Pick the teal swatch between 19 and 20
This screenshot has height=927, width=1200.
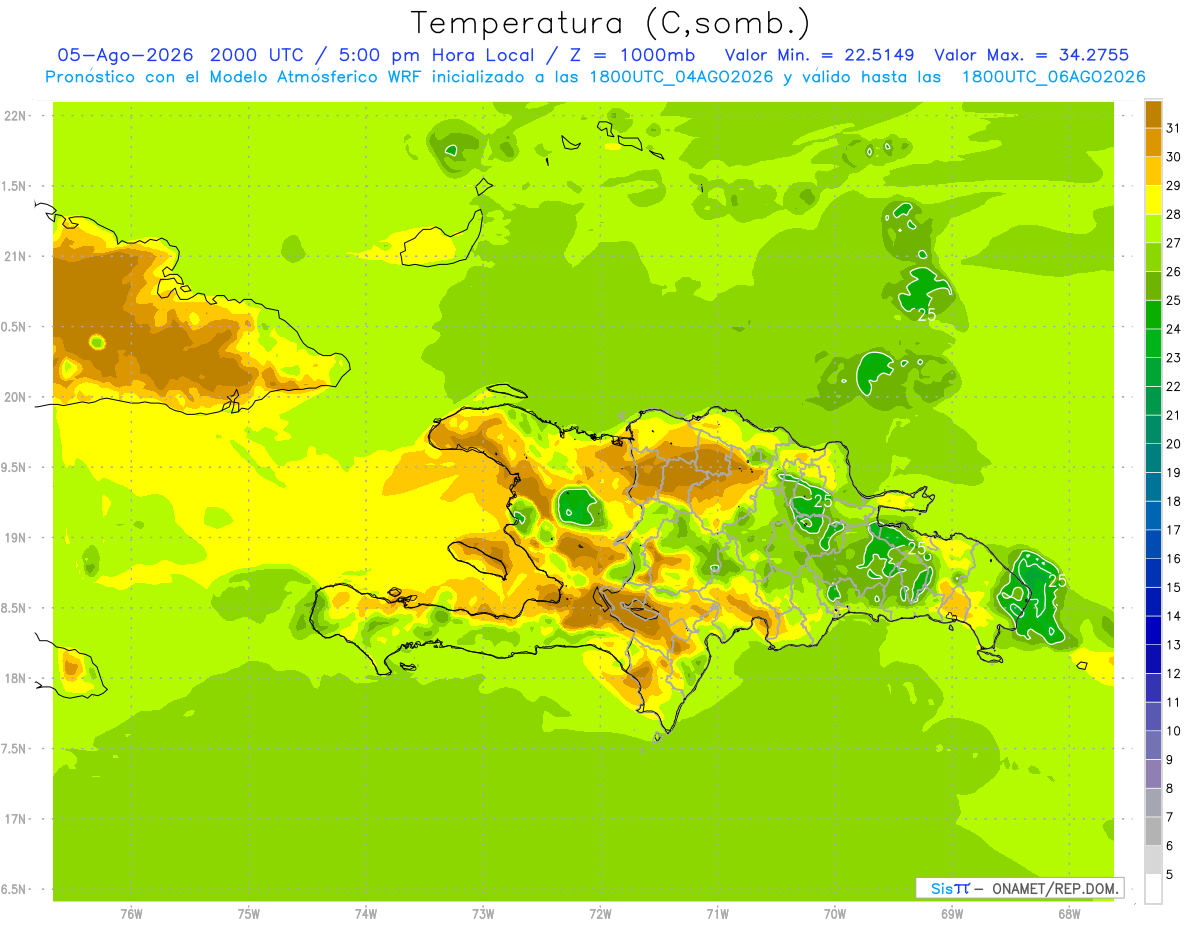(1153, 458)
